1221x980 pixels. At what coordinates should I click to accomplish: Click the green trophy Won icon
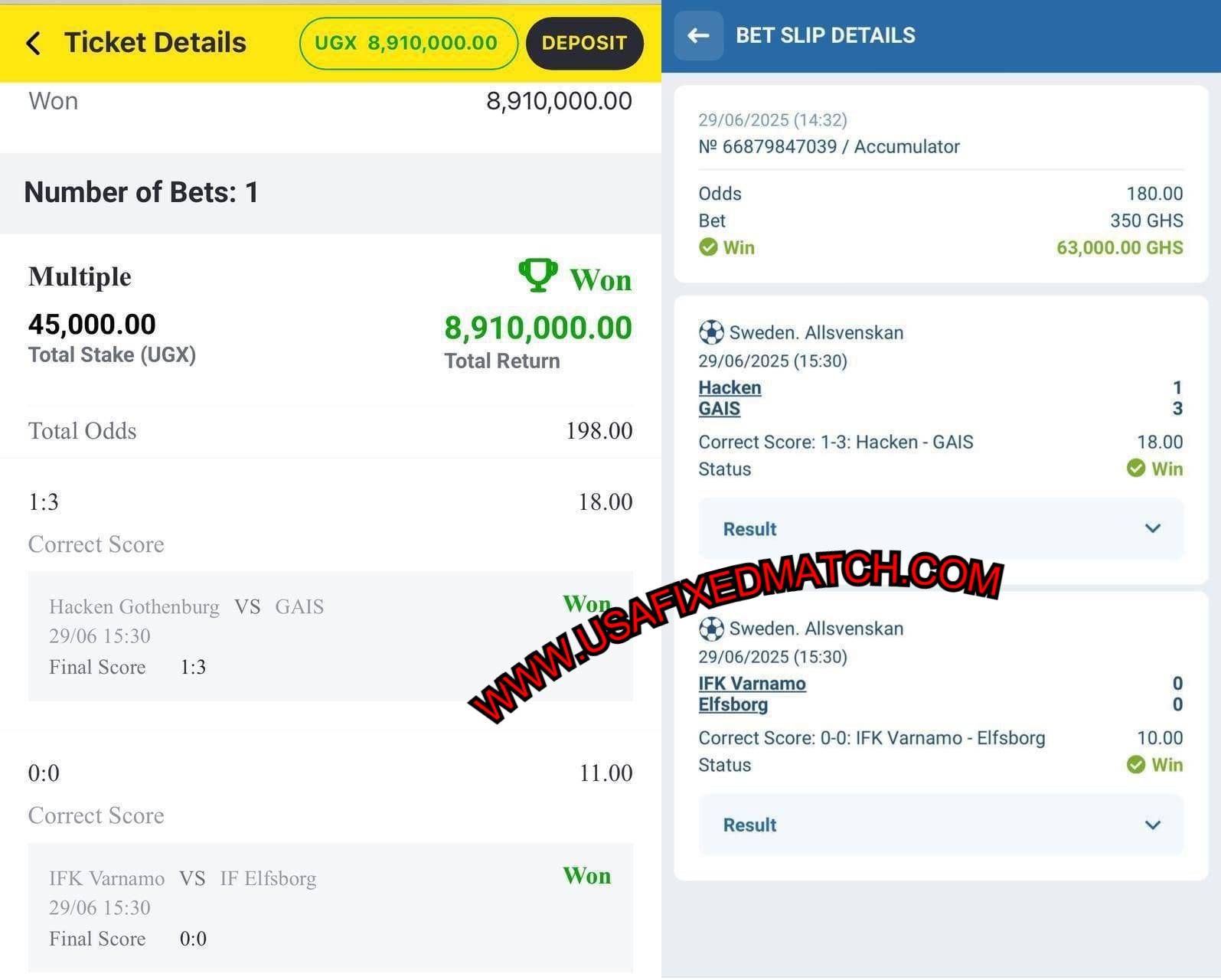click(538, 276)
